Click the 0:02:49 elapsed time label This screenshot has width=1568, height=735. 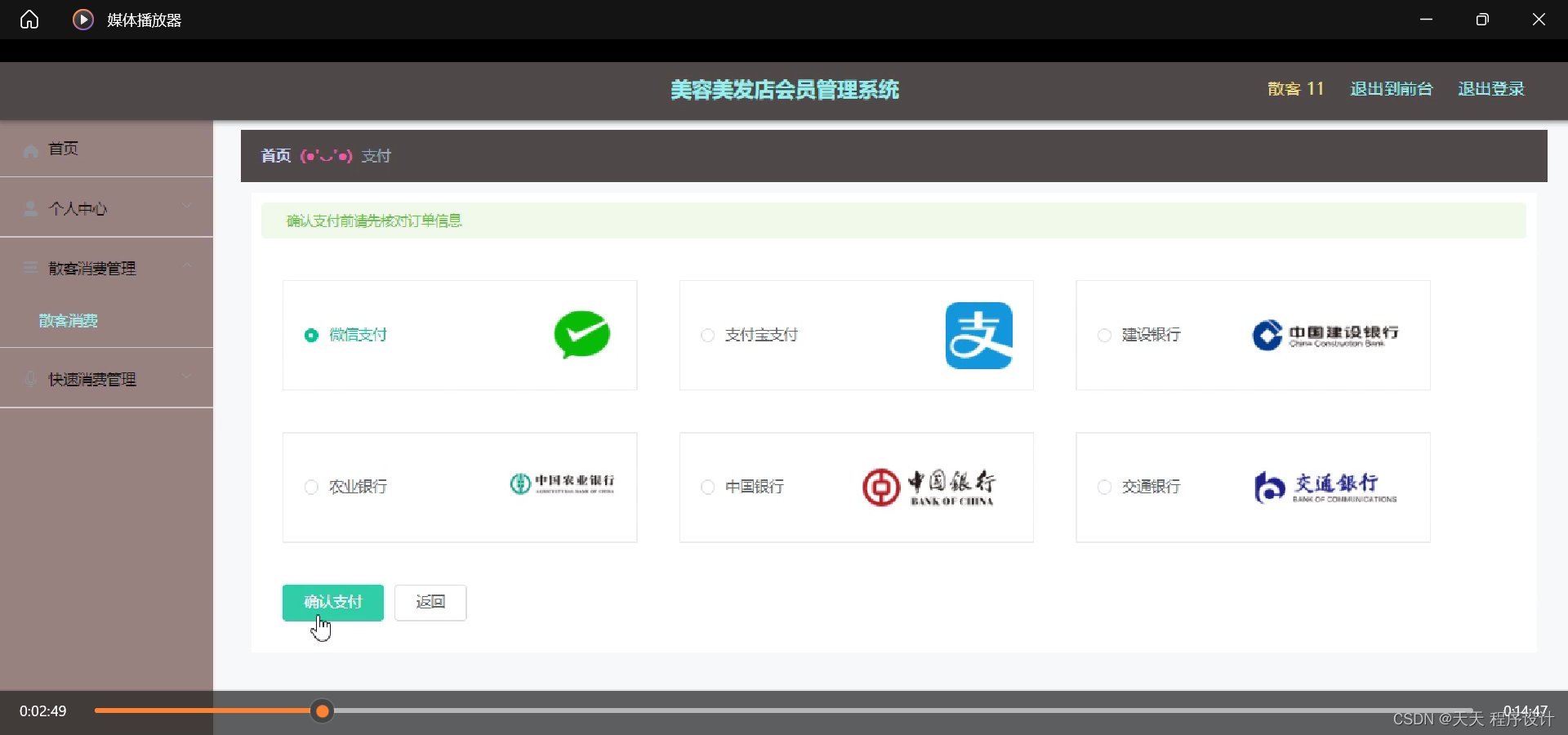pos(43,711)
